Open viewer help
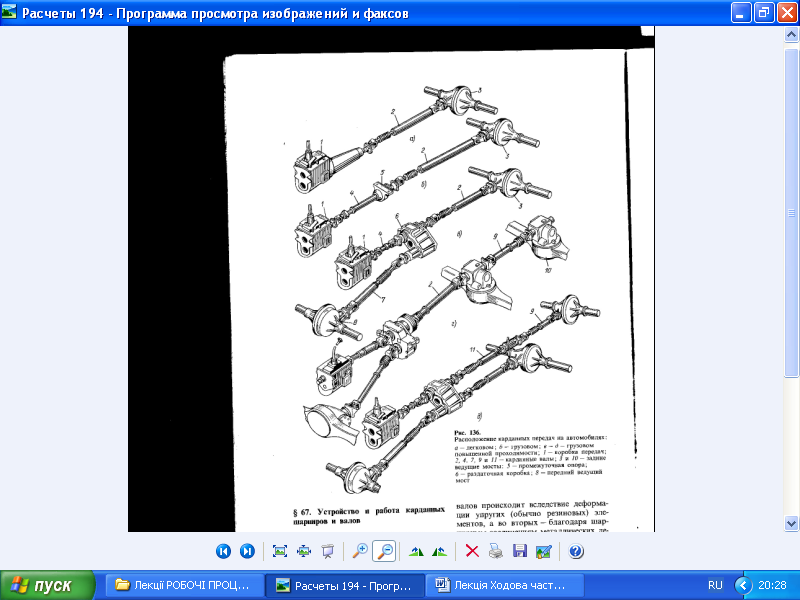 tap(576, 551)
